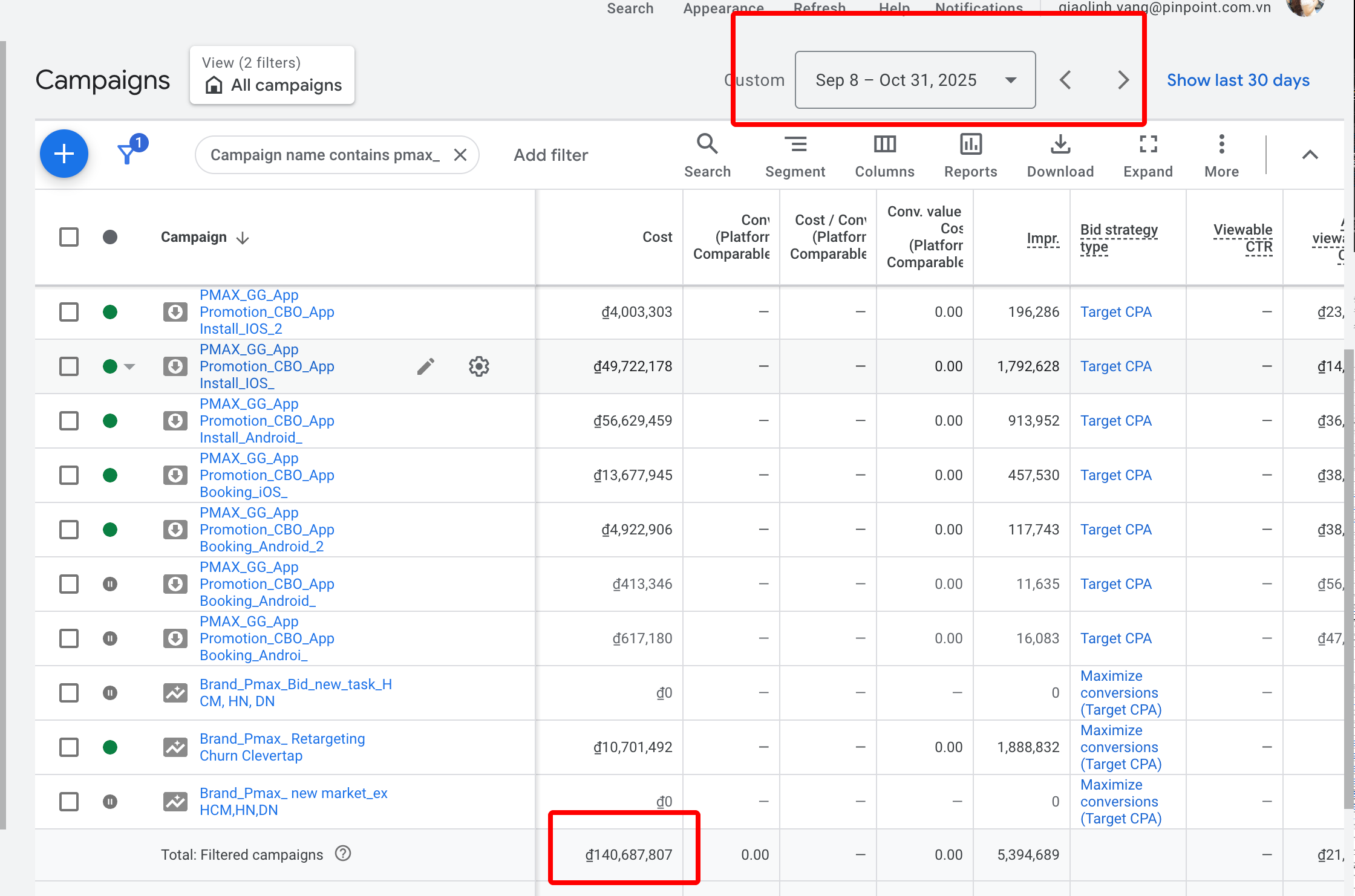
Task: Collapse the table toolbar with chevron
Action: [x=1310, y=155]
